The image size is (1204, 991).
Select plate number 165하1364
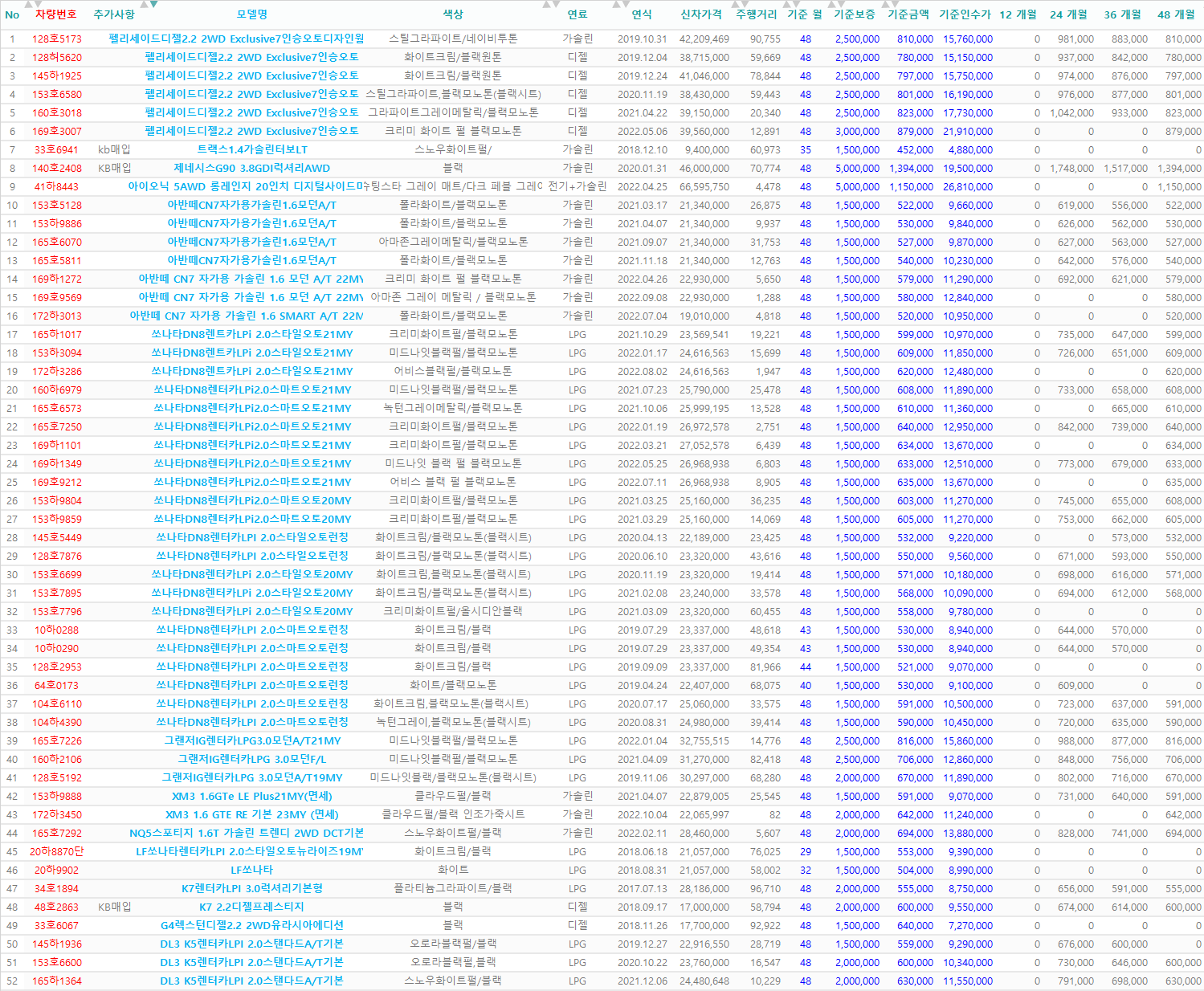[57, 981]
